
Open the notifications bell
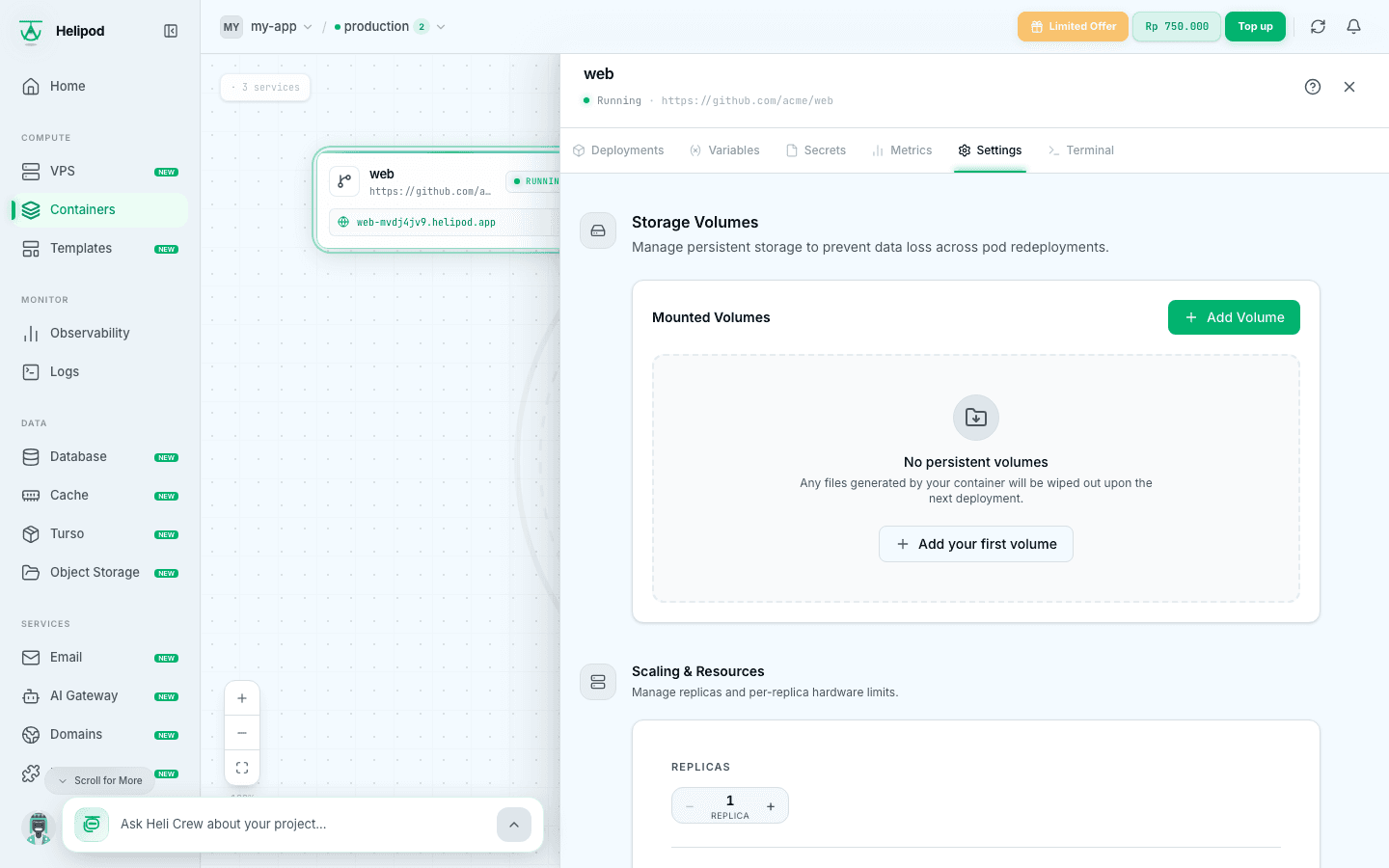point(1353,27)
